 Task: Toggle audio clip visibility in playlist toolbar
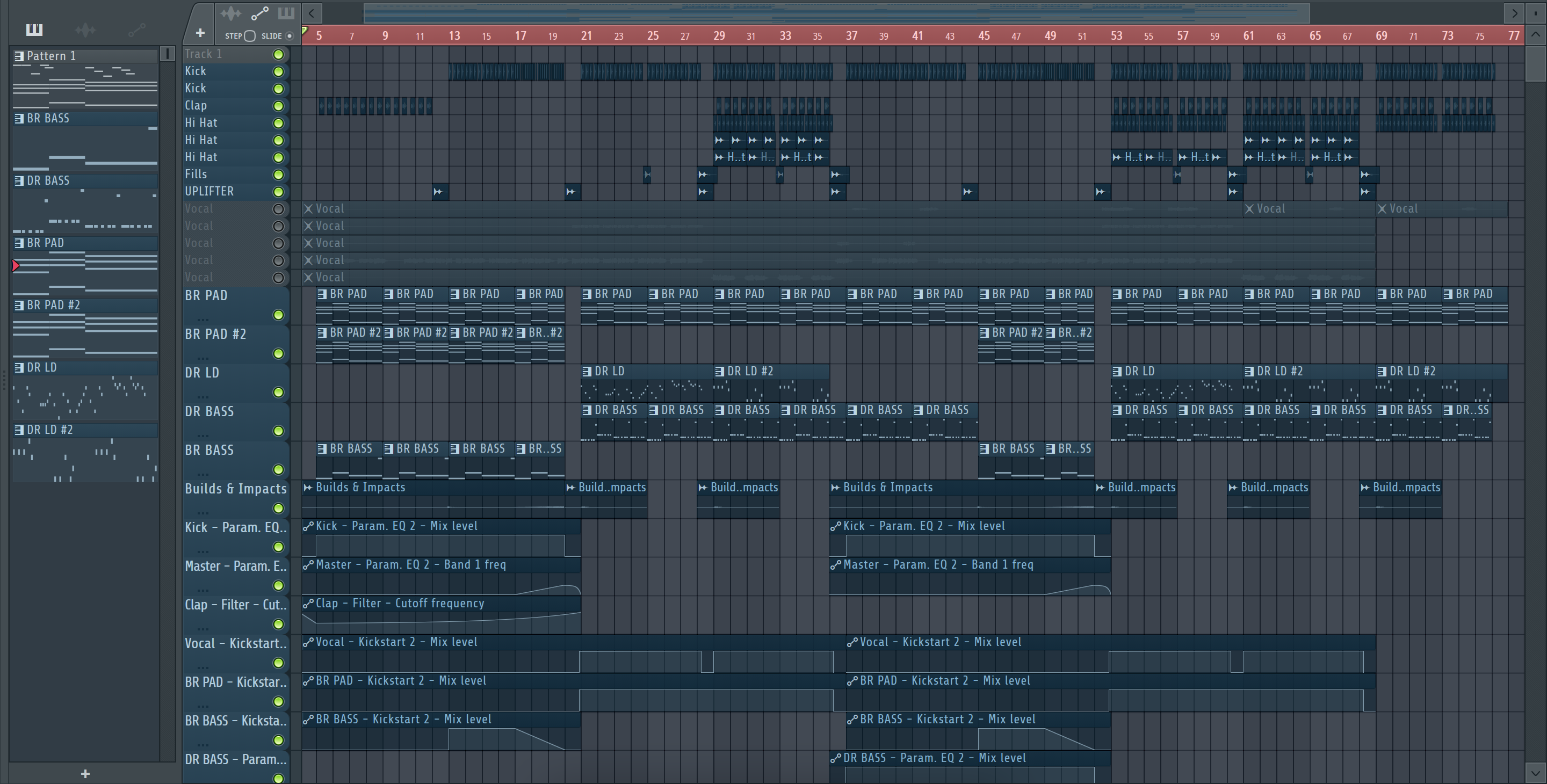pyautogui.click(x=230, y=13)
